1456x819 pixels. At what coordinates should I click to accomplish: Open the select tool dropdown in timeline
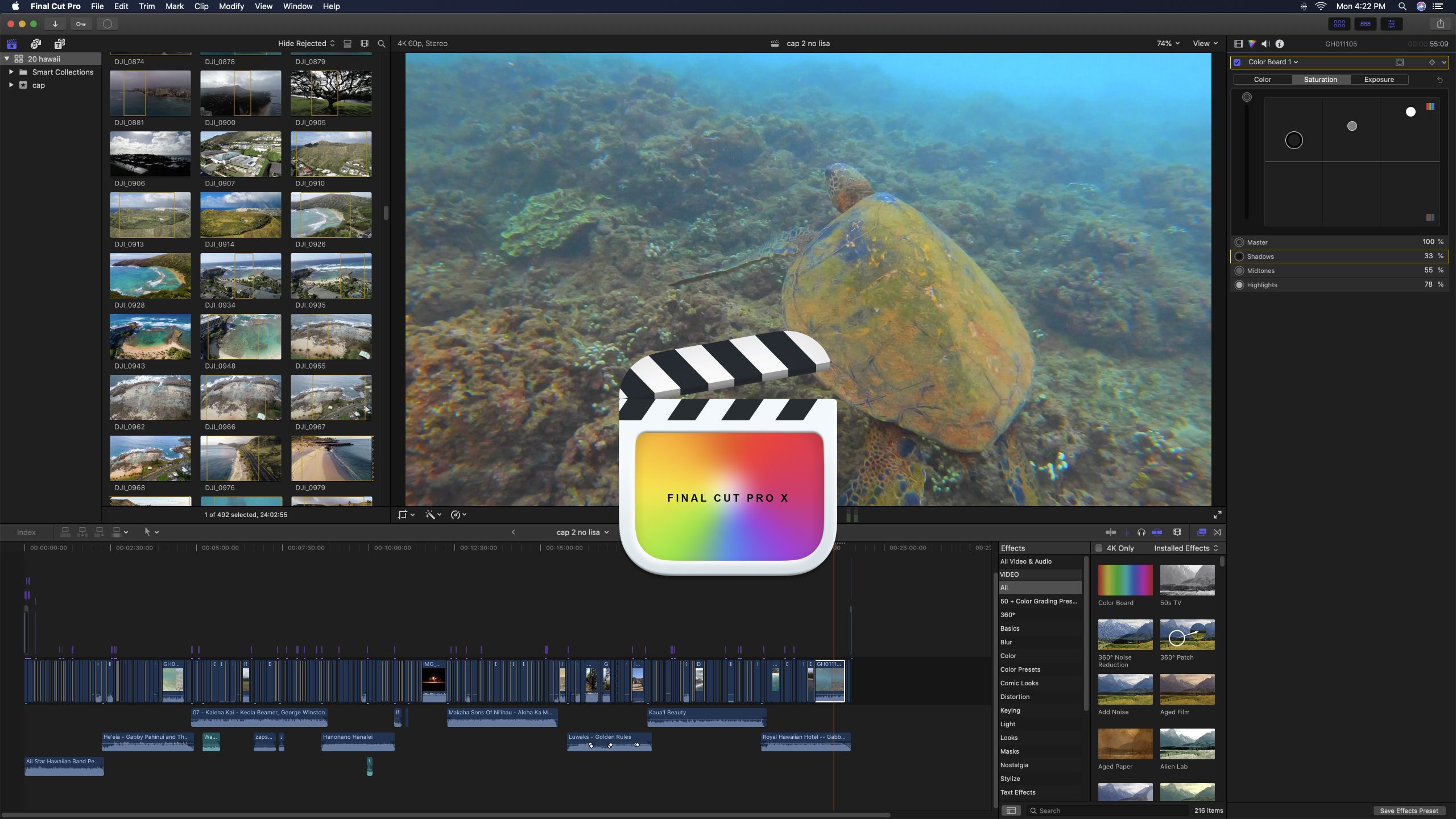[151, 532]
